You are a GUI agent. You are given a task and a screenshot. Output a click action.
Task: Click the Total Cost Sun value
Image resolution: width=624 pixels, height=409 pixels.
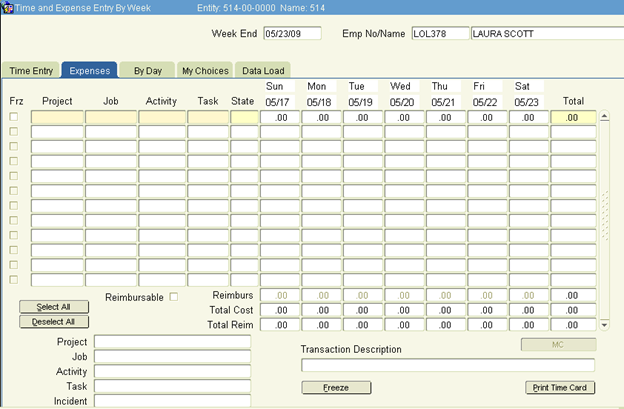(x=280, y=310)
